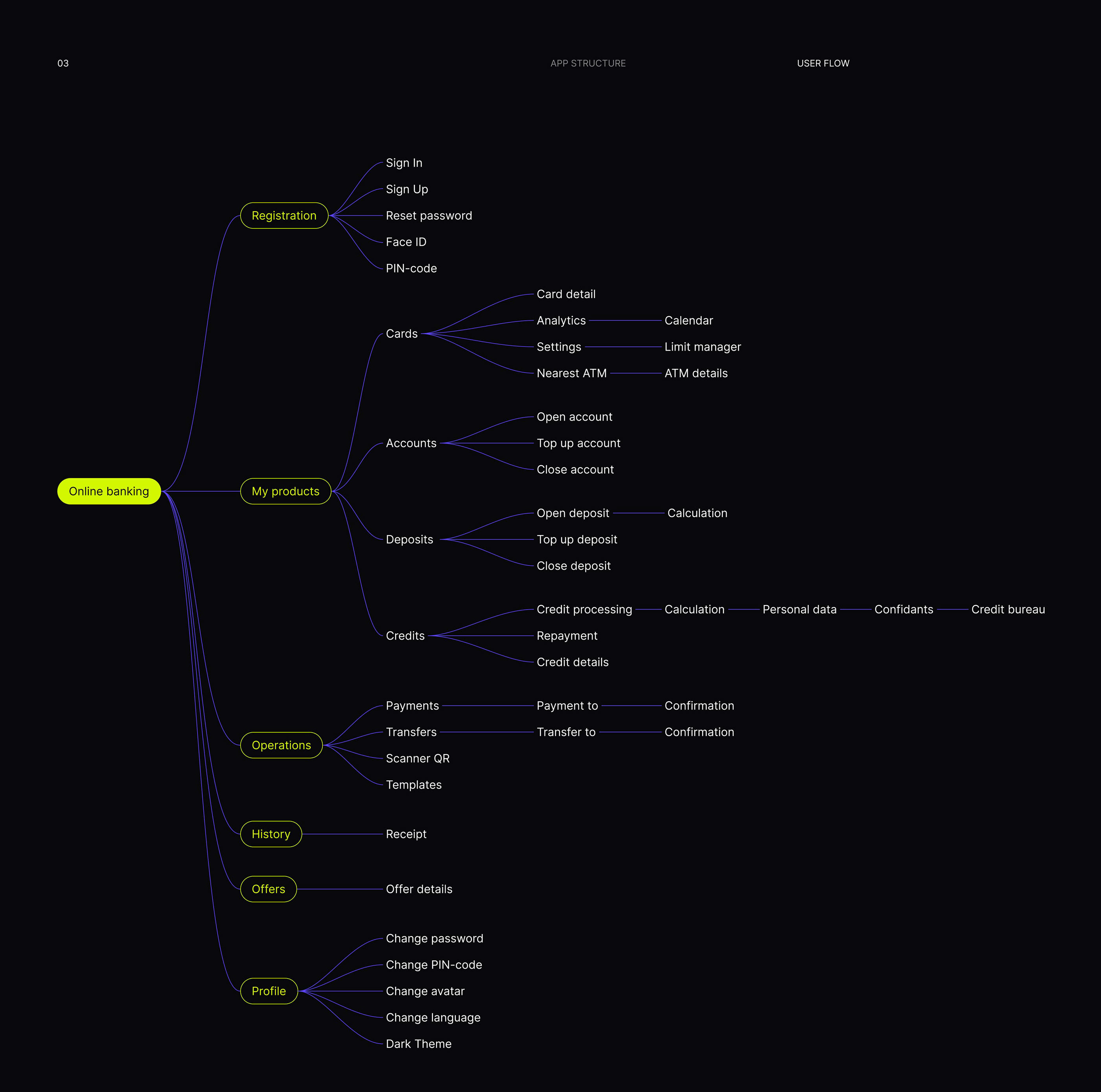
Task: Click the Operations pill node
Action: (x=281, y=745)
